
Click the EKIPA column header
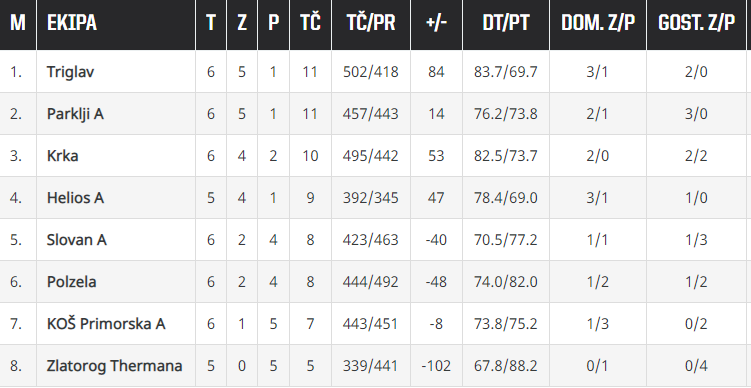(x=72, y=23)
